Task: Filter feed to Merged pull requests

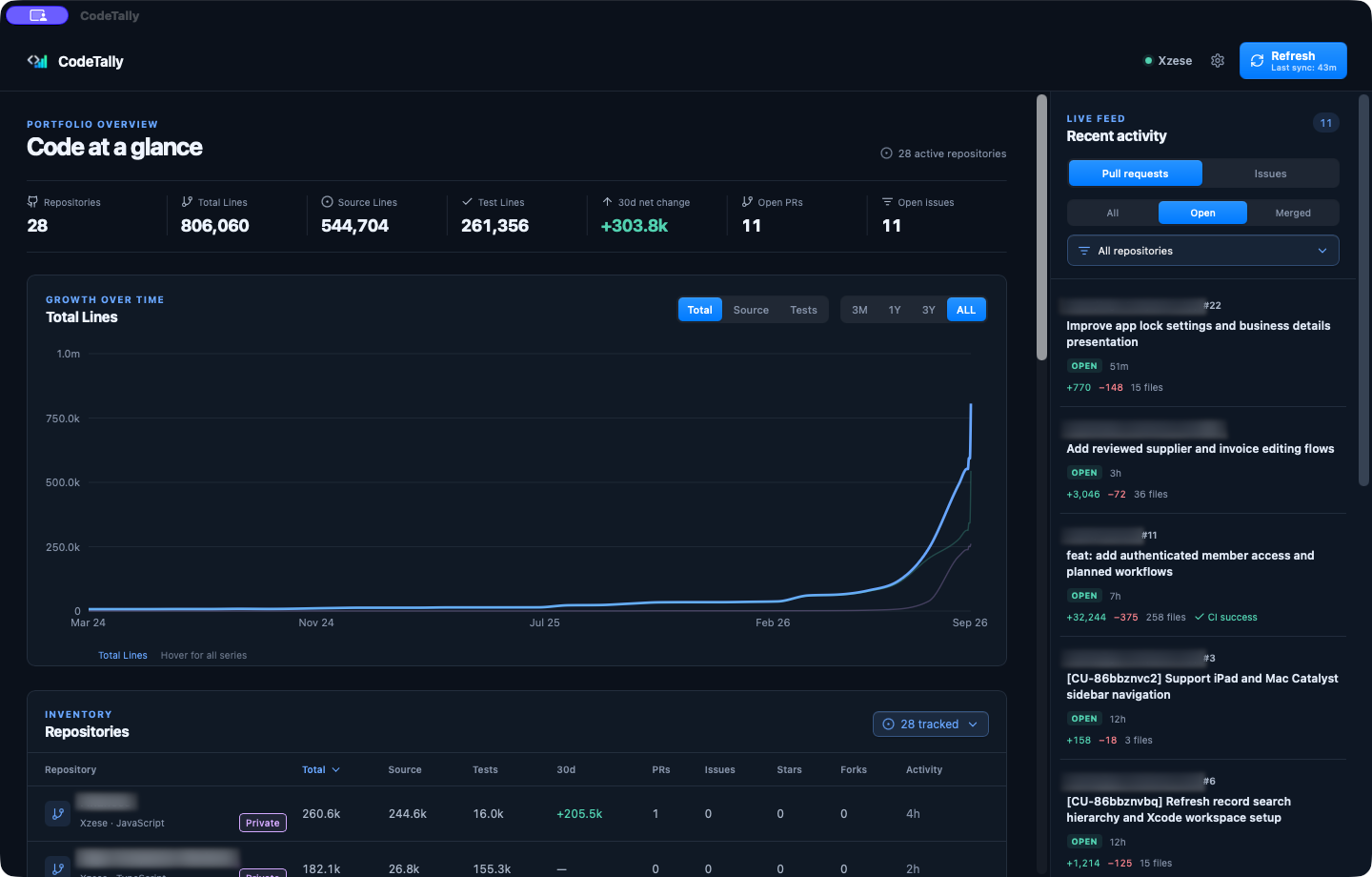Action: coord(1293,213)
